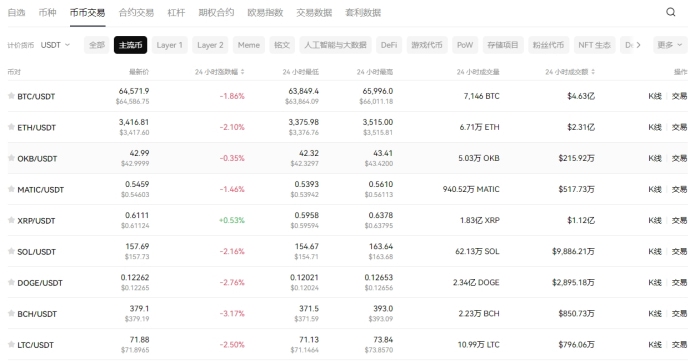The width and height of the screenshot is (700, 364).
Task: Sort by 24小时成交额 arrows
Action: [x=593, y=71]
